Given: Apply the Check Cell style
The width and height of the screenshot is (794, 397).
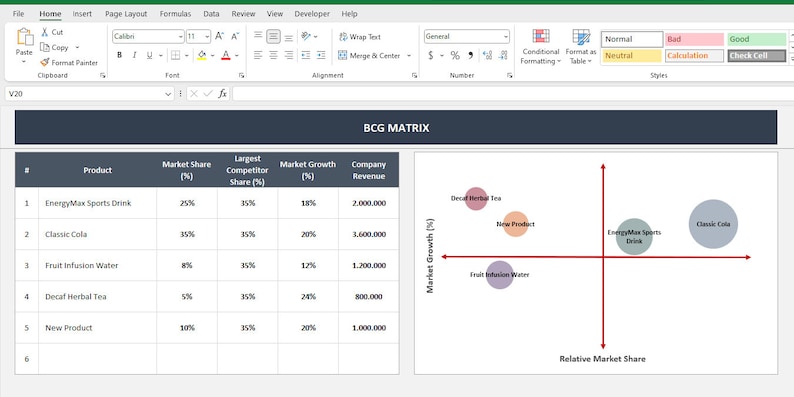Looking at the screenshot, I should pos(757,56).
